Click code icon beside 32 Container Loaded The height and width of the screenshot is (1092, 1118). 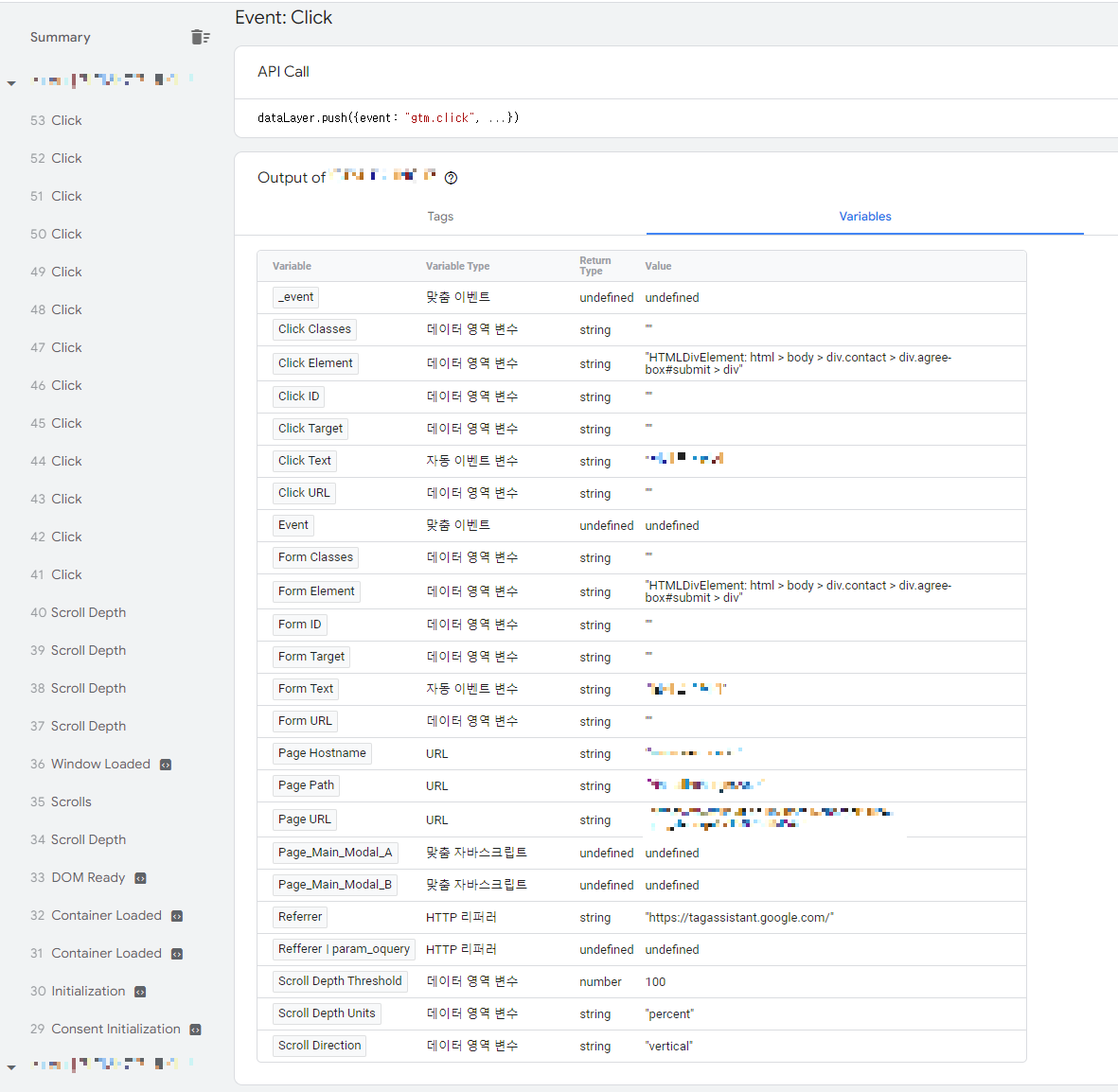click(x=177, y=916)
